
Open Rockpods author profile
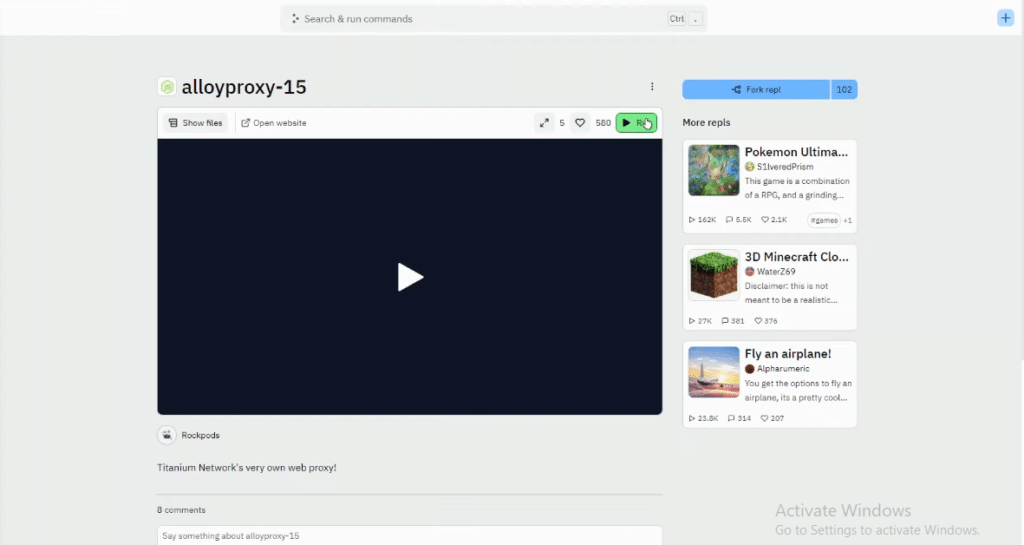tap(200, 435)
